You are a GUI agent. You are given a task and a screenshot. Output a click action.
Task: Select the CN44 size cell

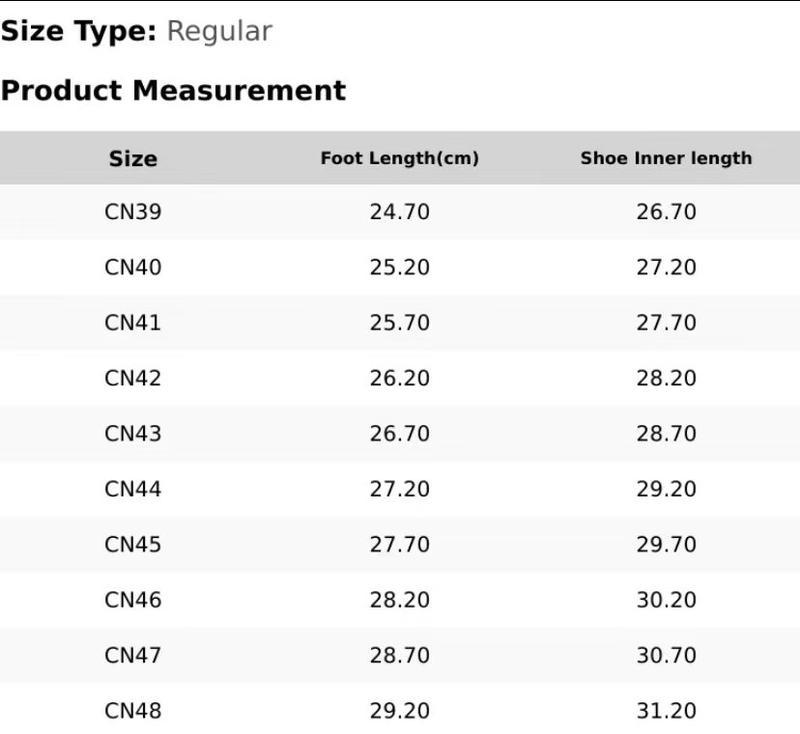(x=133, y=489)
